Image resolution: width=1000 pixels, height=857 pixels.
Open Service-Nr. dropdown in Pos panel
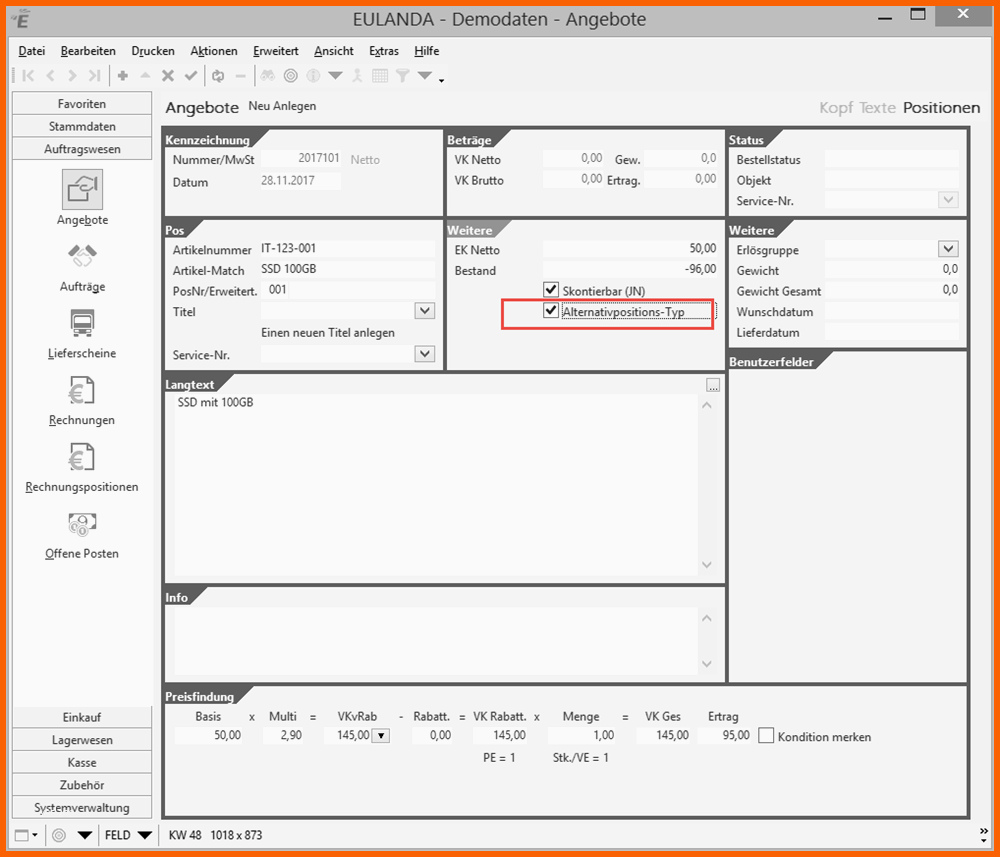pyautogui.click(x=425, y=354)
